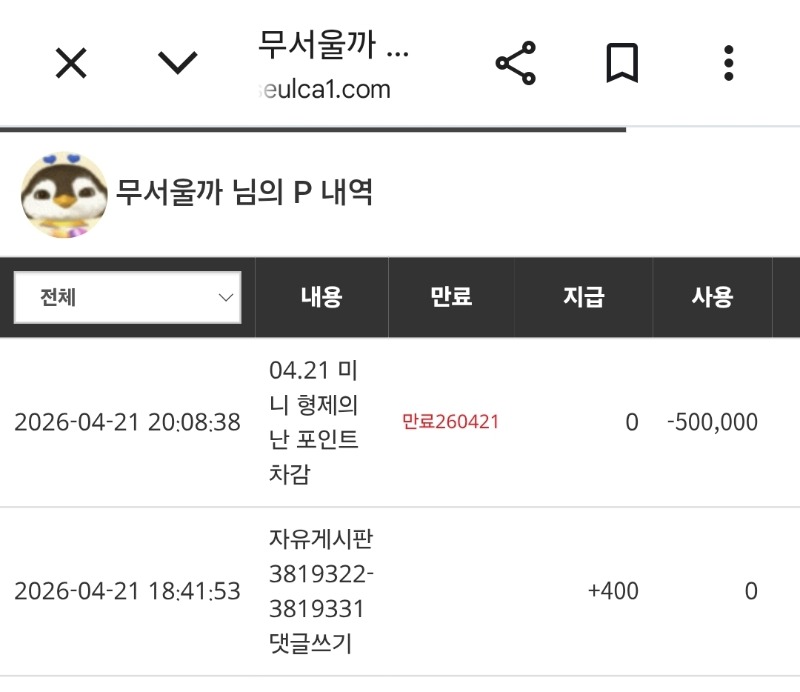Bookmark this page with the bookmark icon
Viewport: 800px width, 692px height.
tap(622, 64)
